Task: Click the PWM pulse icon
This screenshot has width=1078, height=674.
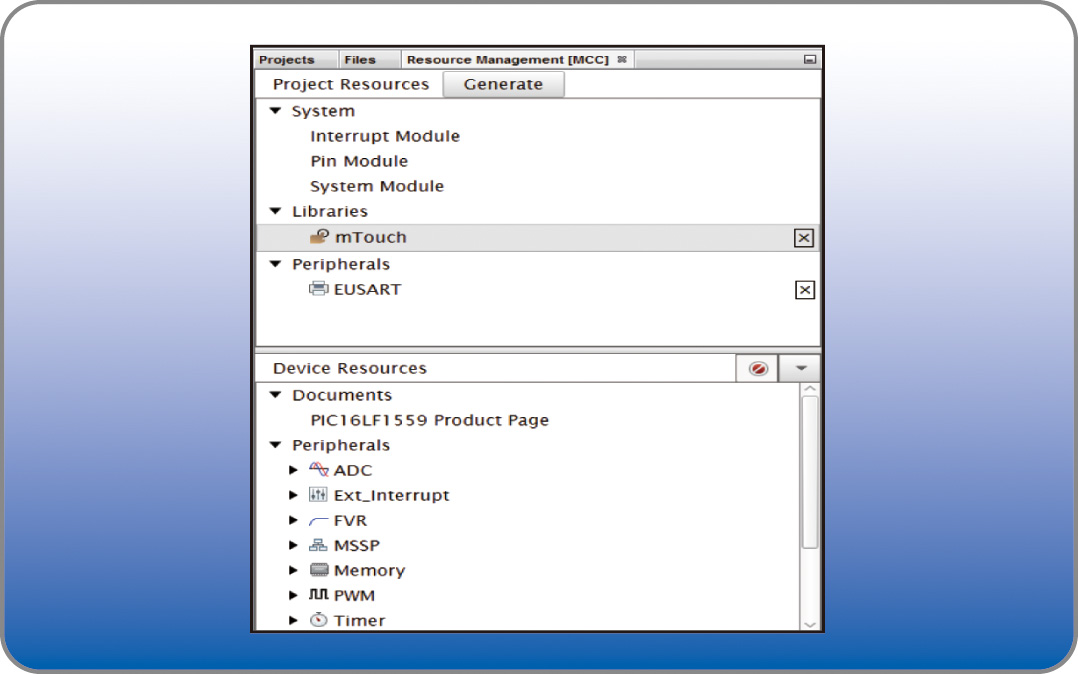Action: pyautogui.click(x=319, y=595)
